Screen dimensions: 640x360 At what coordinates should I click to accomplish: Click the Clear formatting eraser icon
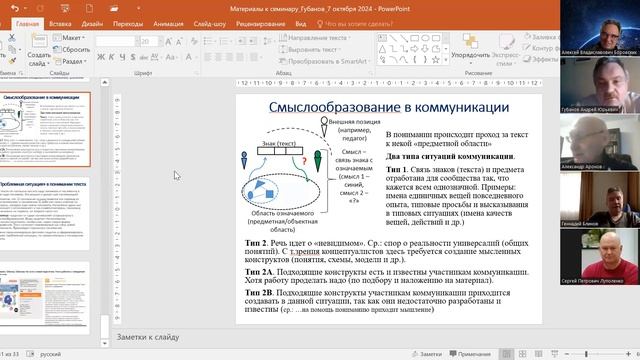[x=194, y=41]
